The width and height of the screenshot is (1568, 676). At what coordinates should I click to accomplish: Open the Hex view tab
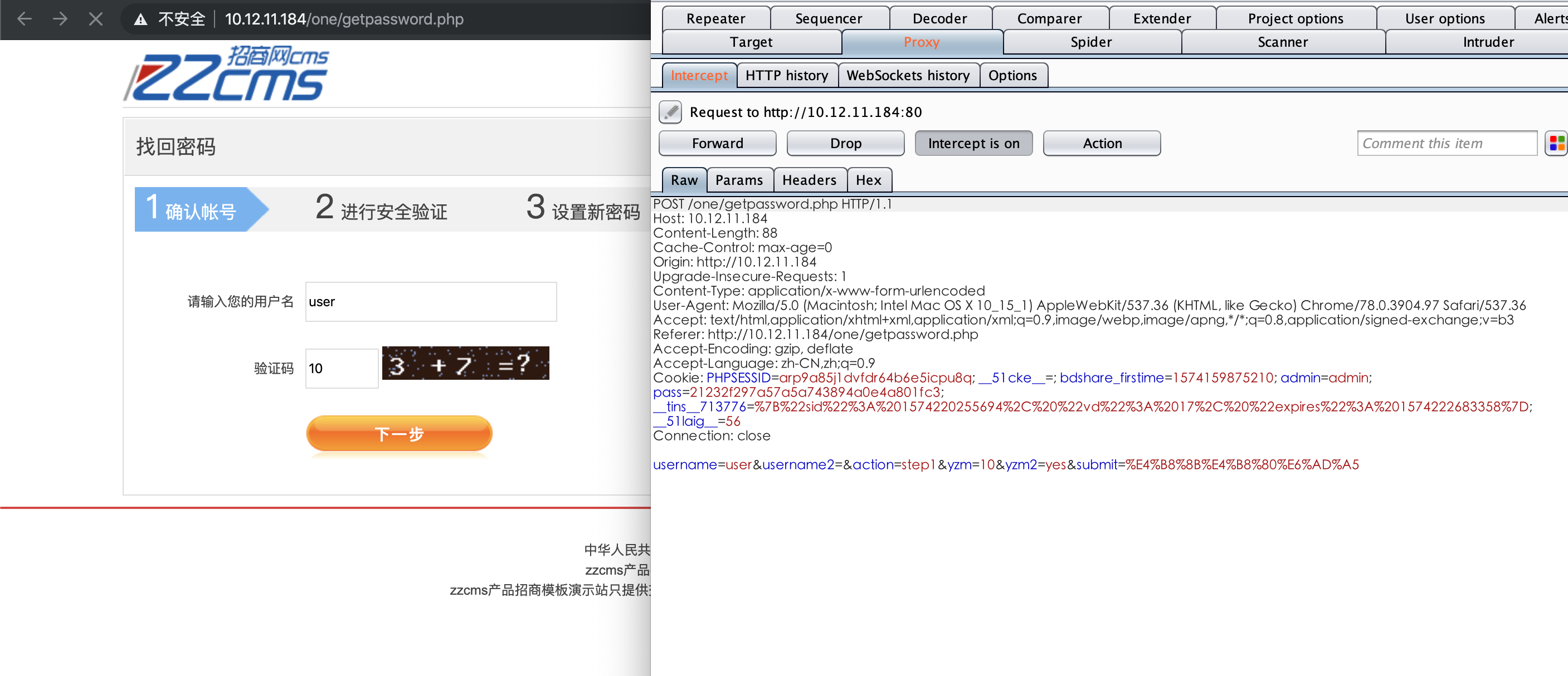coord(868,180)
